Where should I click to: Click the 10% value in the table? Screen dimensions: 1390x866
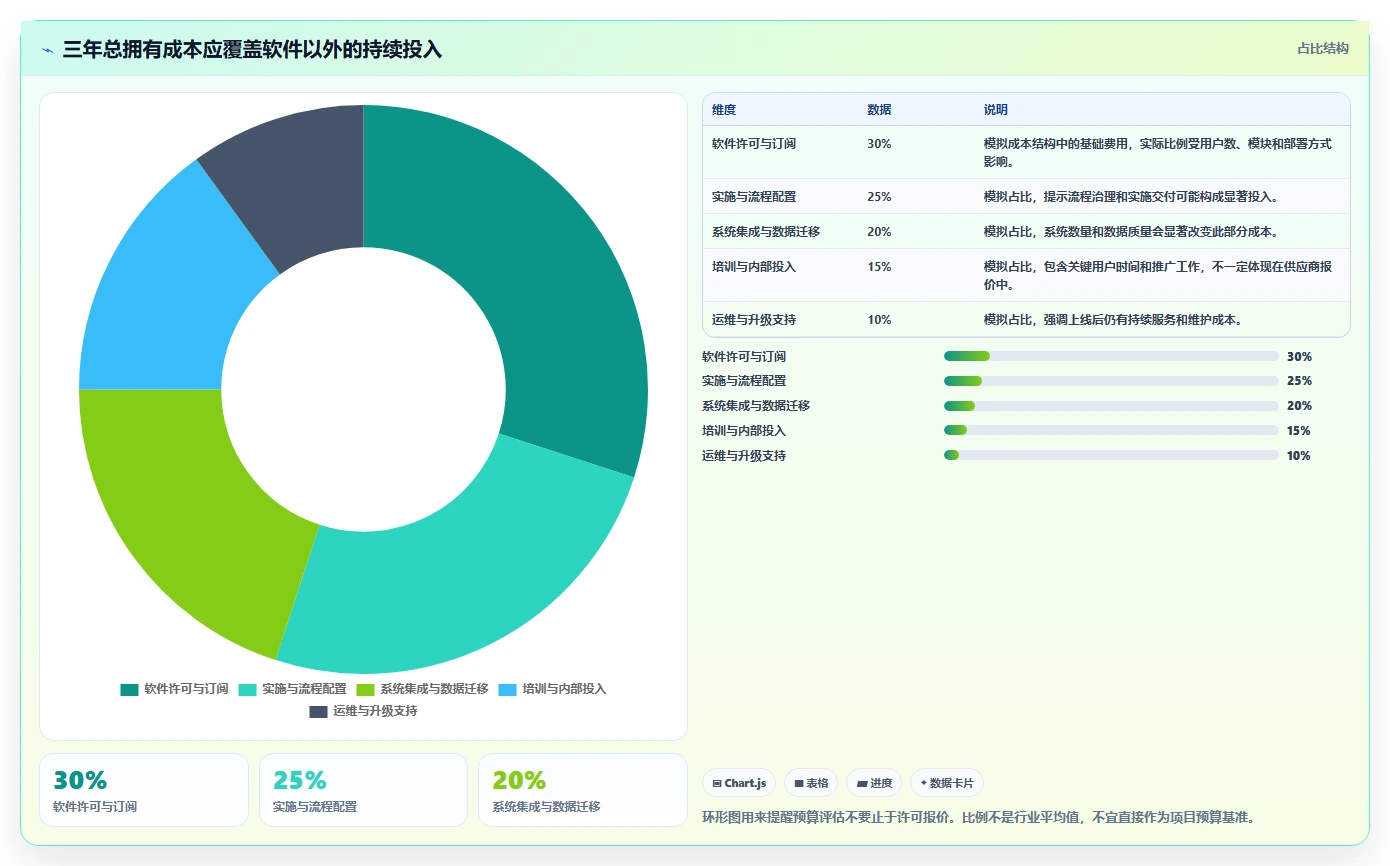pyautogui.click(x=879, y=320)
